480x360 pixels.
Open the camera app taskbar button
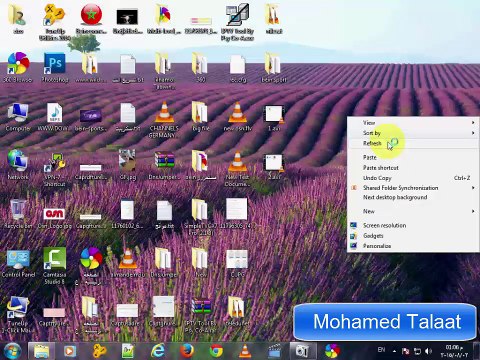click(302, 351)
